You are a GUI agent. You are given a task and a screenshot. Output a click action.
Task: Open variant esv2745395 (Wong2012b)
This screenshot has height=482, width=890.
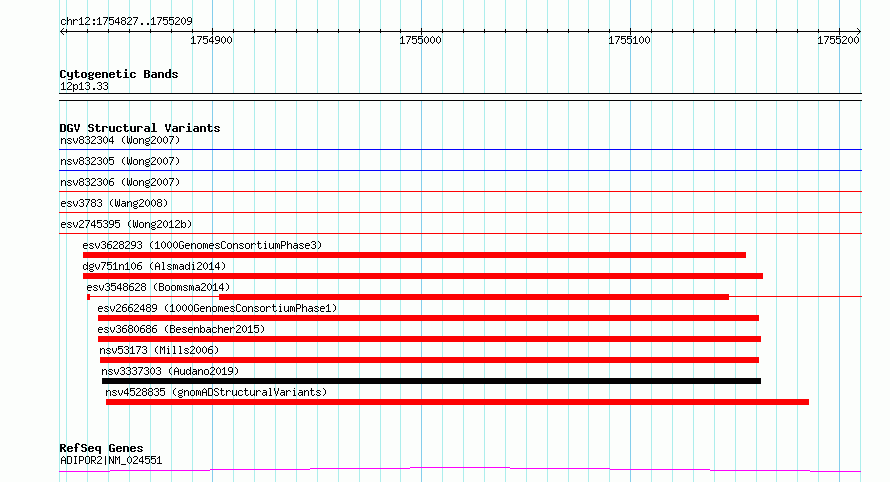(126, 224)
